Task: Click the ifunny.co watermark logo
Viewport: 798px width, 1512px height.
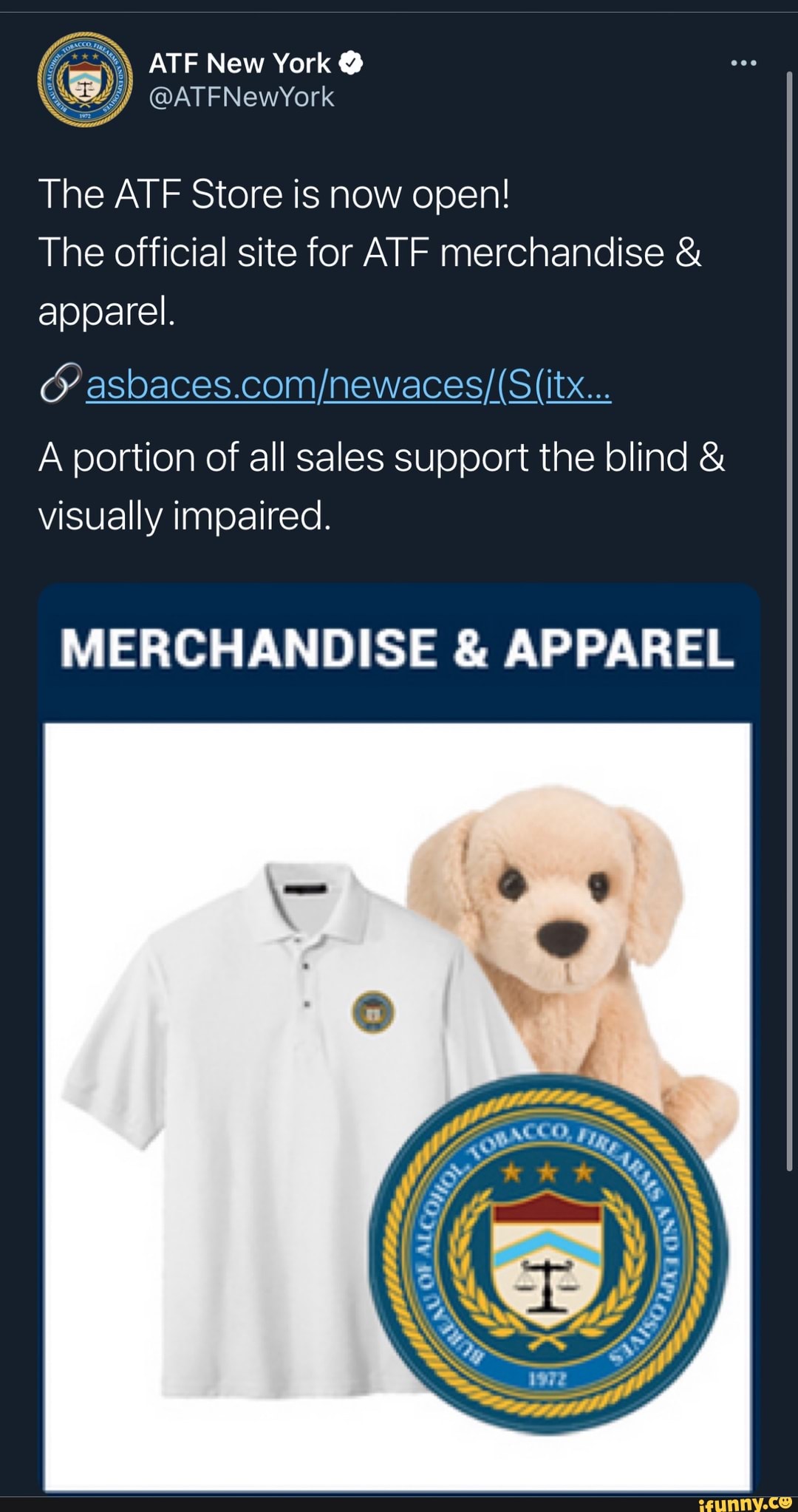Action: click(x=744, y=1502)
